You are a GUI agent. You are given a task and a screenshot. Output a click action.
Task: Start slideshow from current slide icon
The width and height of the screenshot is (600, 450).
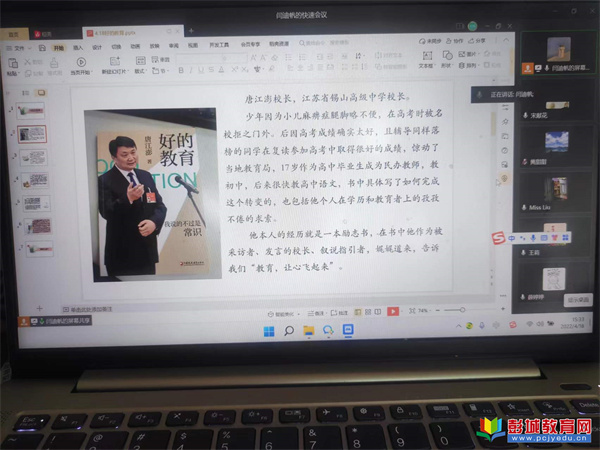click(81, 62)
